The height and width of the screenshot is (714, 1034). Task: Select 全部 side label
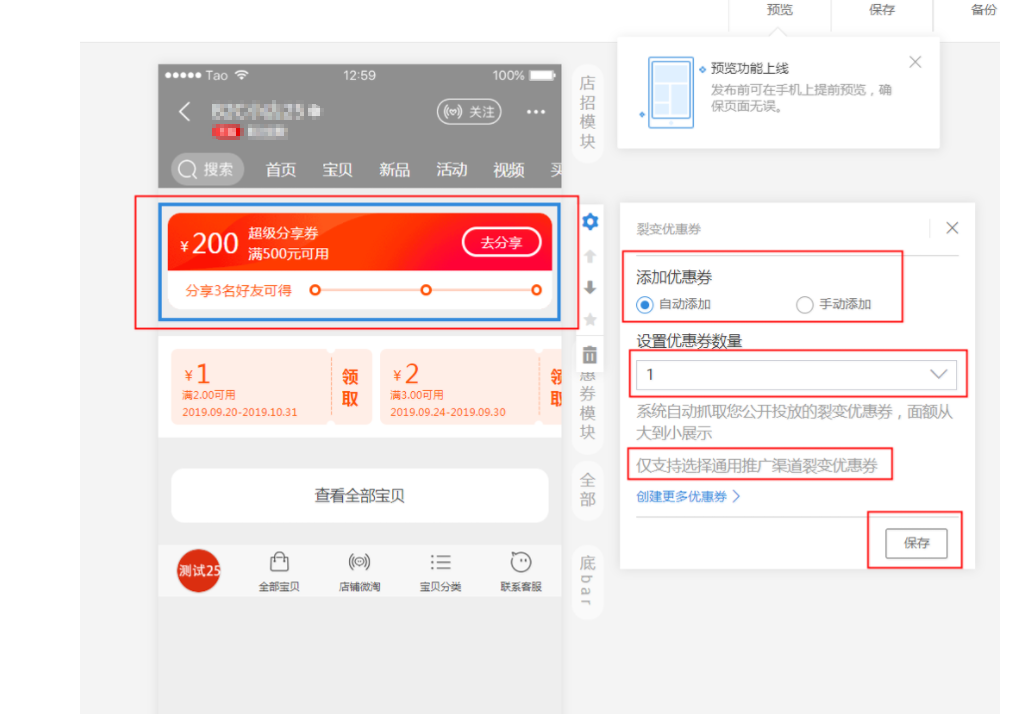point(588,490)
